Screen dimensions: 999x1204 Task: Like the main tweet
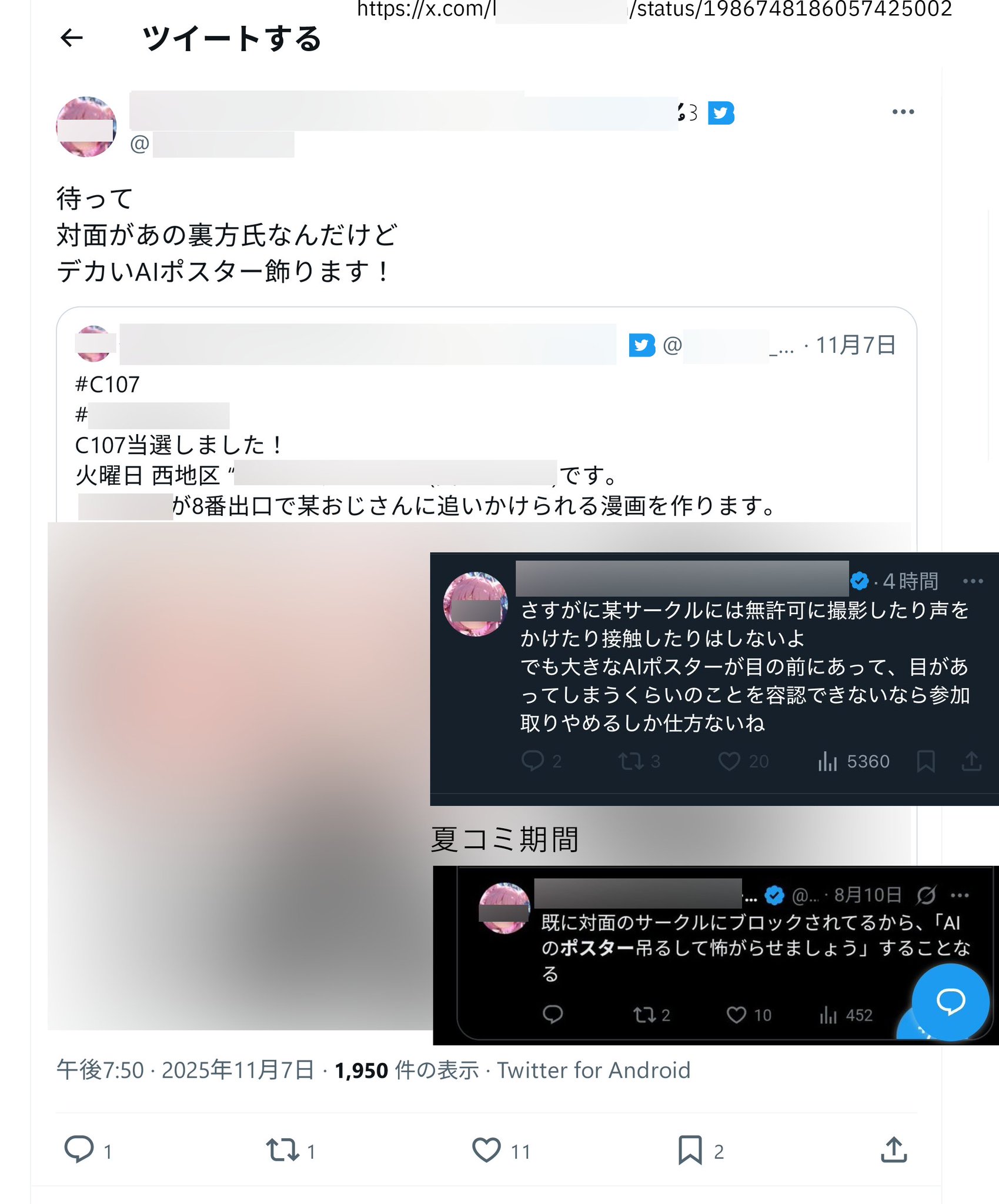click(486, 1149)
